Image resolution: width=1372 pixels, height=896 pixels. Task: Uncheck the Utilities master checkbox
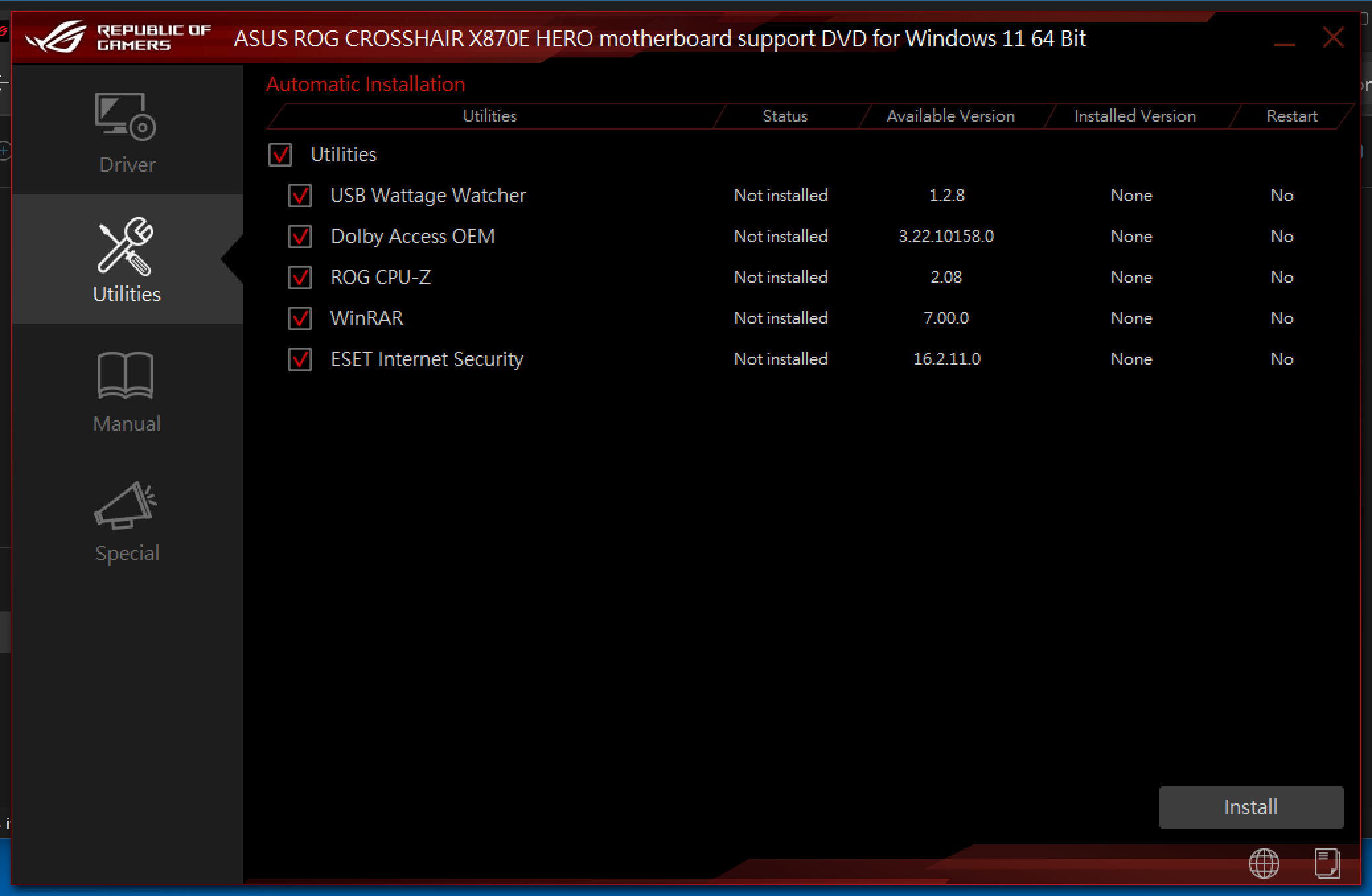280,155
